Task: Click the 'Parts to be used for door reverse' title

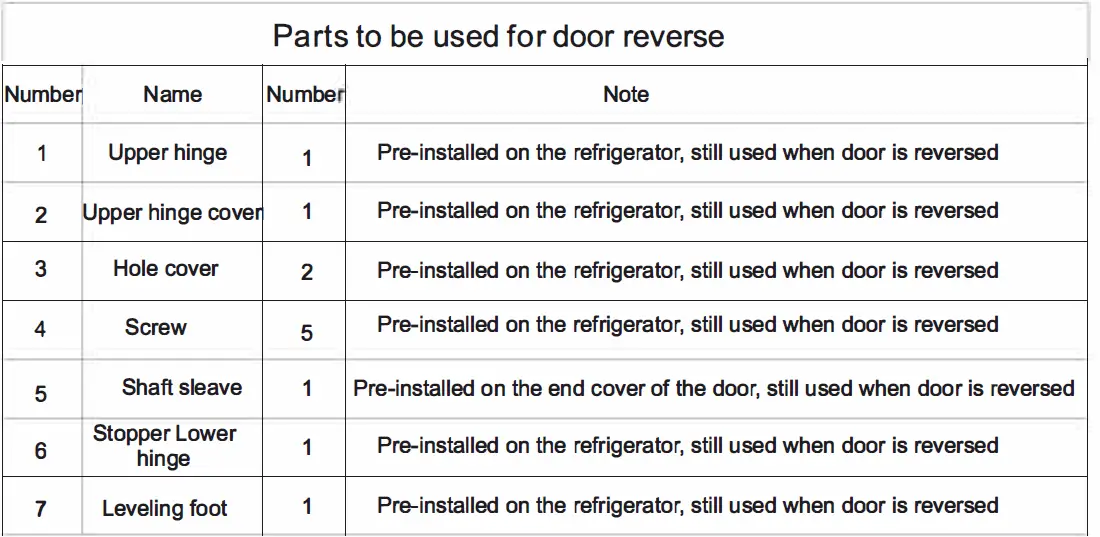Action: click(498, 37)
